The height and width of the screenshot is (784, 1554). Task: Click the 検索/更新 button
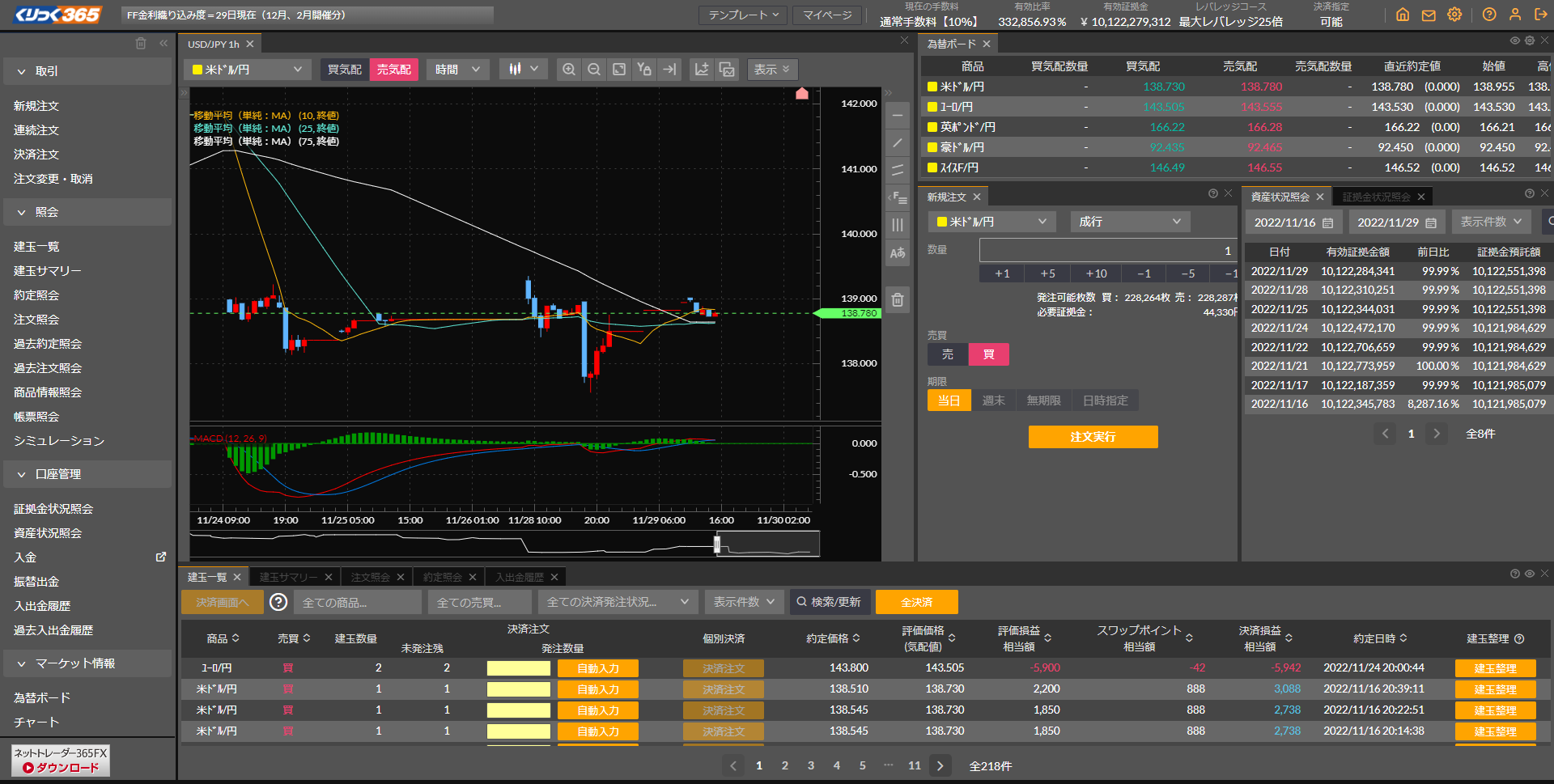(830, 602)
